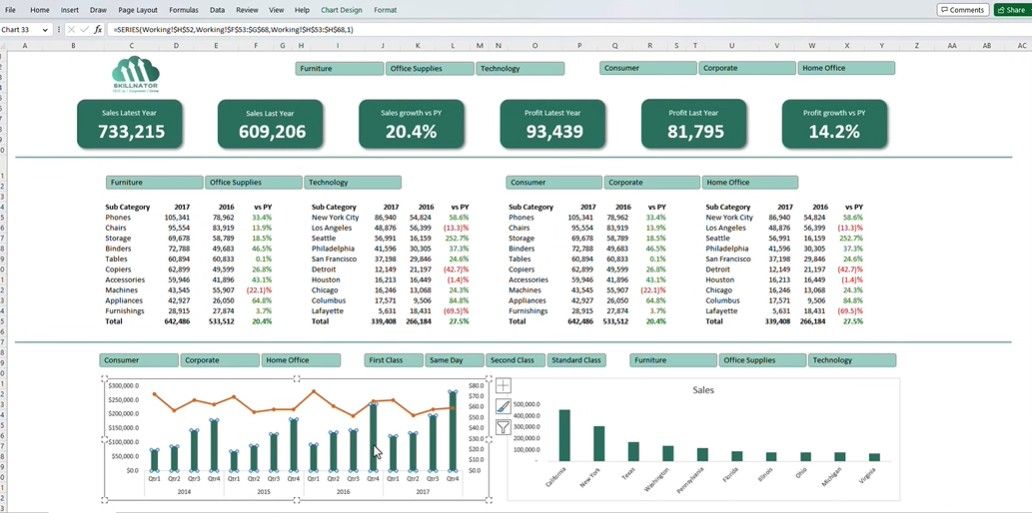The height and width of the screenshot is (513, 1032).
Task: Open the Chart Filters funnel icon
Action: [x=503, y=428]
